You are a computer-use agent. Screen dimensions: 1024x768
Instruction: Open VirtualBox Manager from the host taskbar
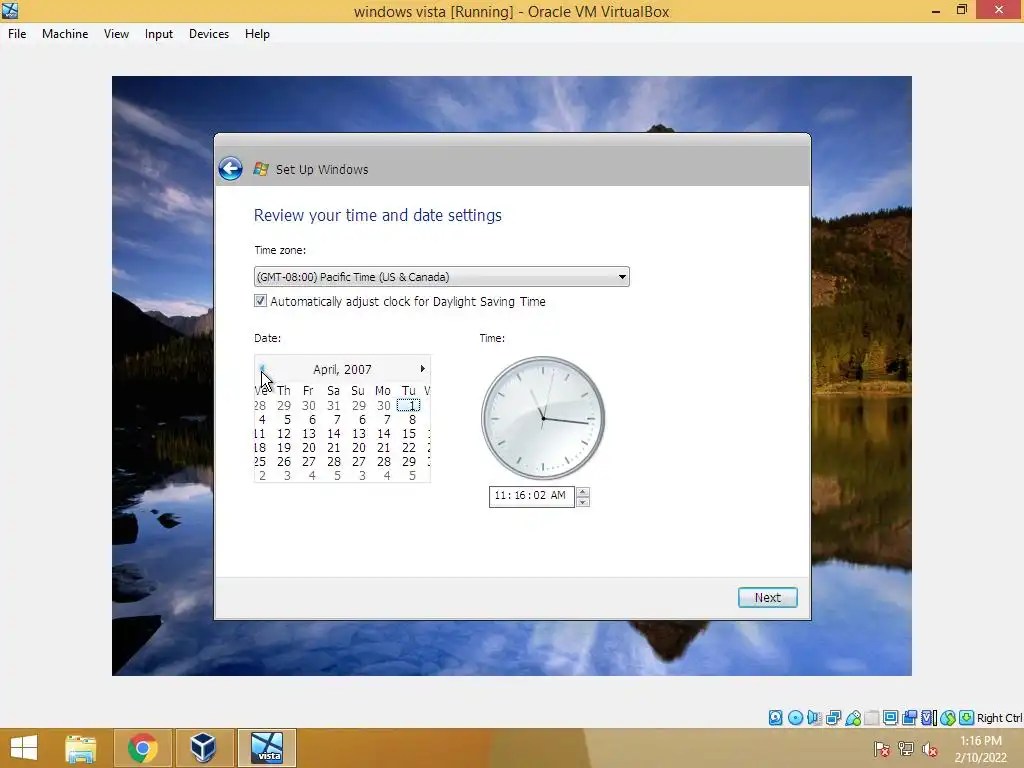point(203,748)
